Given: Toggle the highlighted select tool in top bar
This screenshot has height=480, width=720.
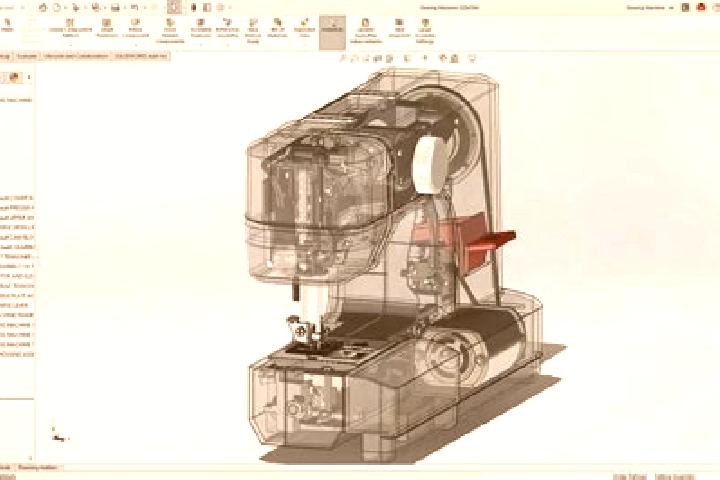Looking at the screenshot, I should click(174, 7).
